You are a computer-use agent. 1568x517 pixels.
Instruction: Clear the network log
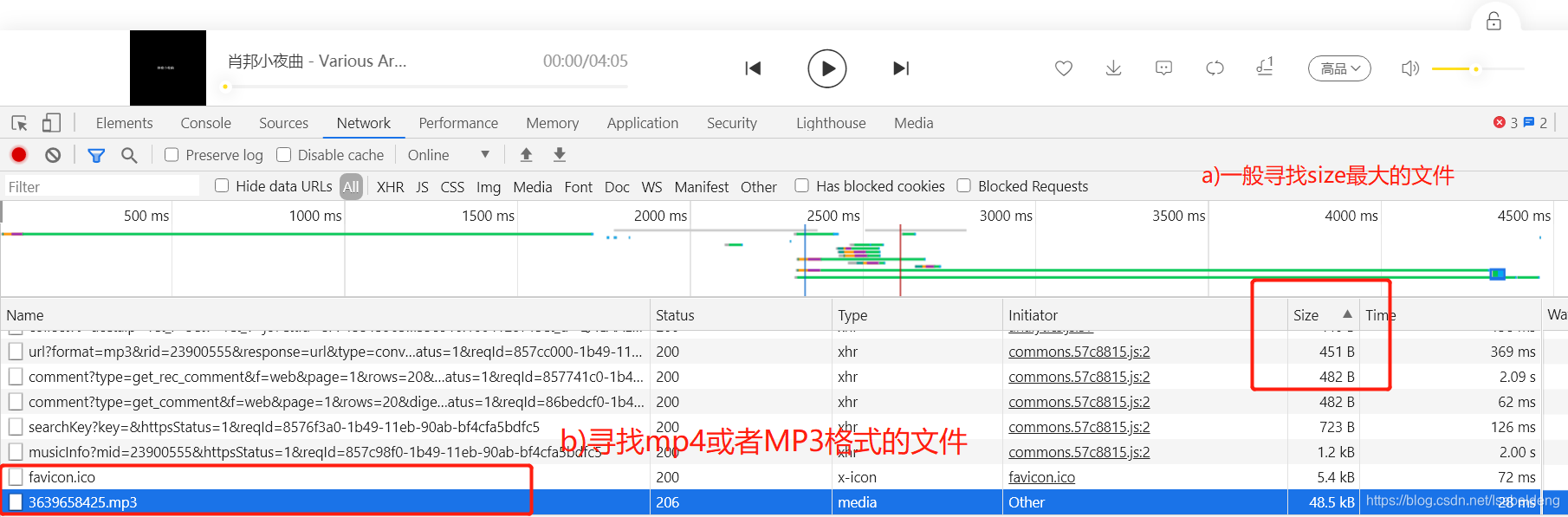[53, 155]
